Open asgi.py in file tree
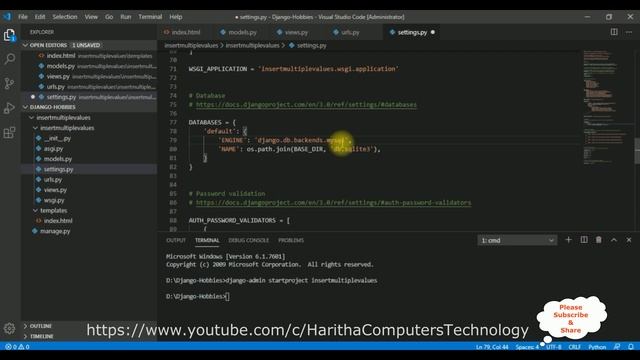Viewport: 640px width, 360px height. 53,149
